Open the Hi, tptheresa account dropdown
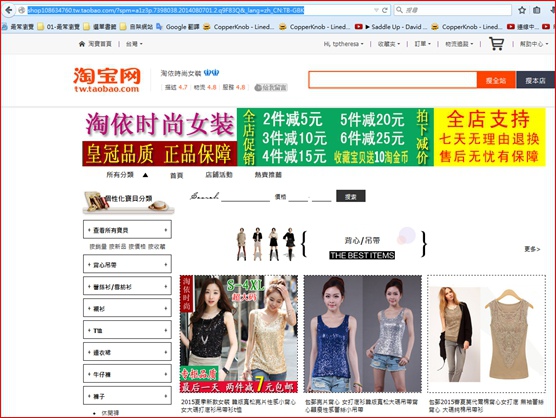The width and height of the screenshot is (556, 418). pos(343,44)
